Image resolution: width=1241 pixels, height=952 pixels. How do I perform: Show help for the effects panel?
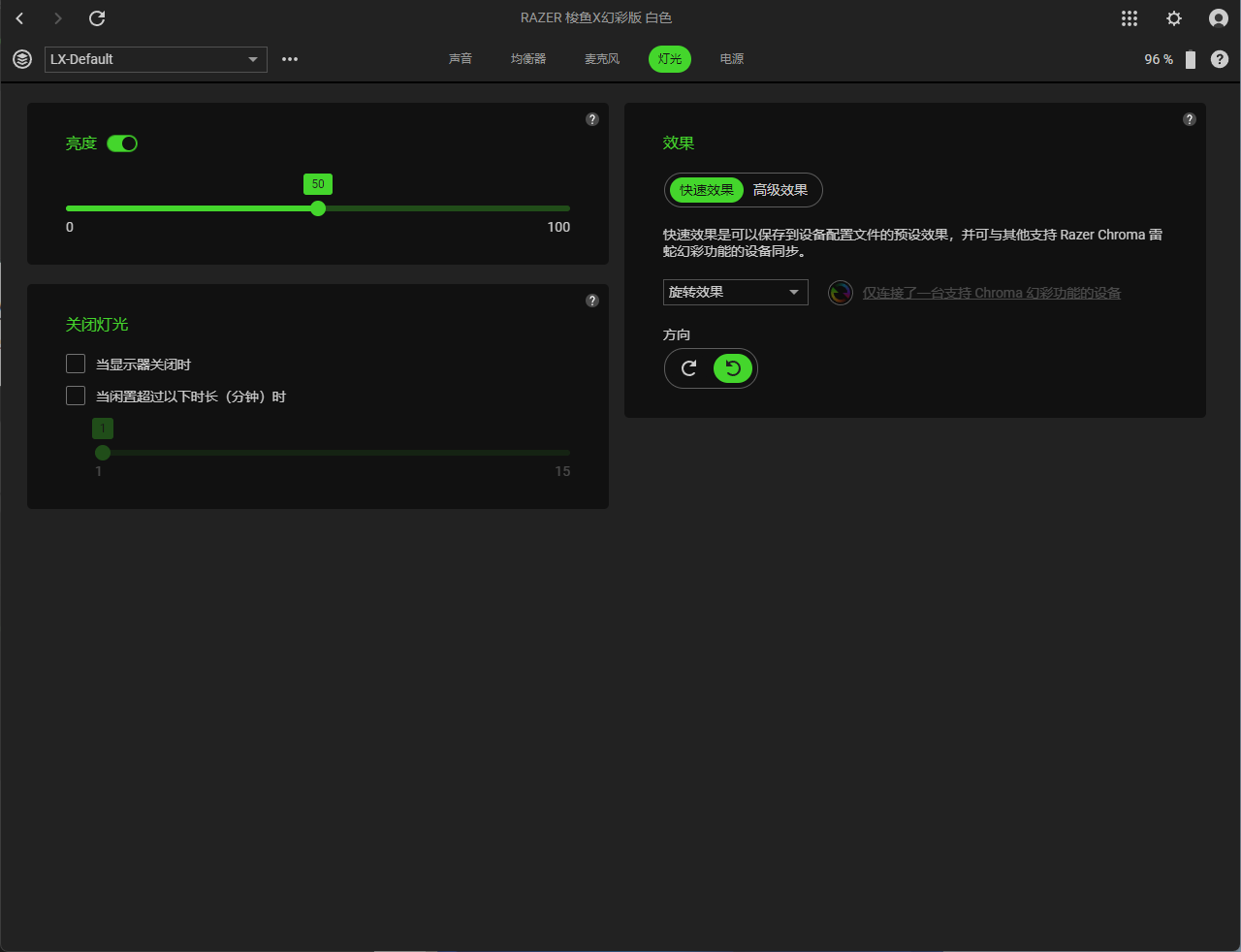pyautogui.click(x=1190, y=119)
